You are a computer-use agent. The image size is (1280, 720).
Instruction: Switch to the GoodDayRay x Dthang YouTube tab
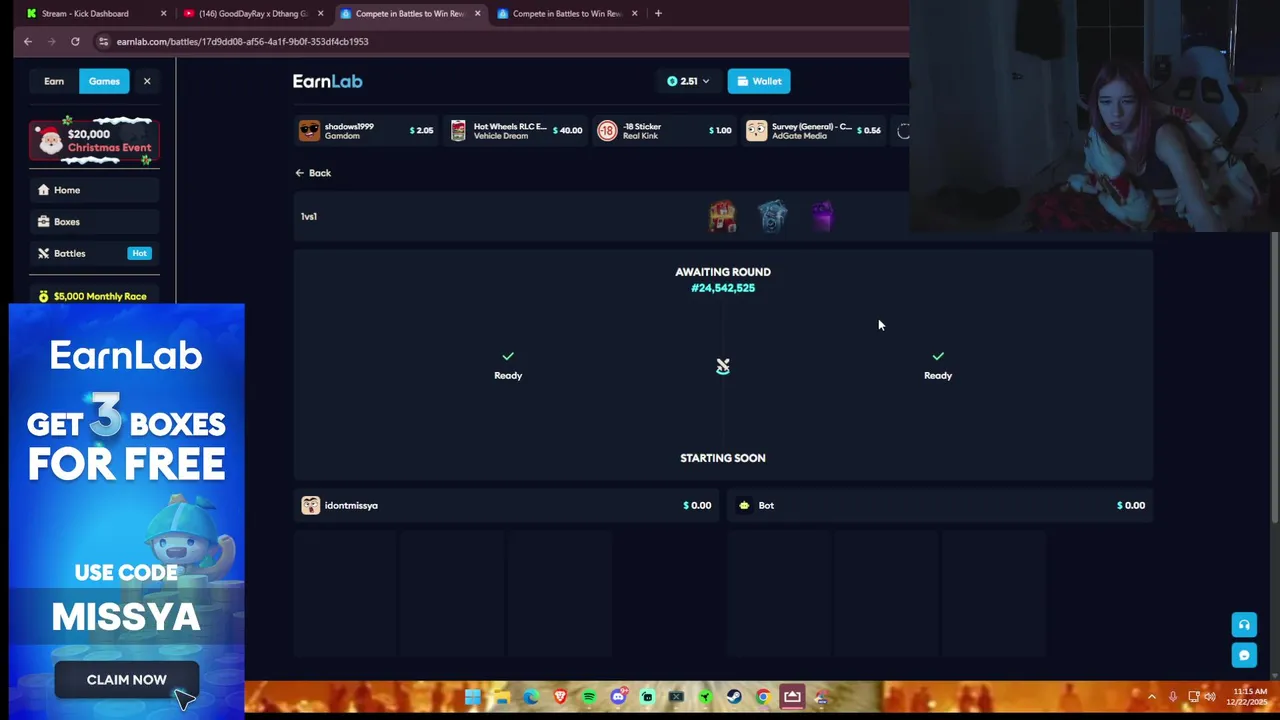click(252, 13)
